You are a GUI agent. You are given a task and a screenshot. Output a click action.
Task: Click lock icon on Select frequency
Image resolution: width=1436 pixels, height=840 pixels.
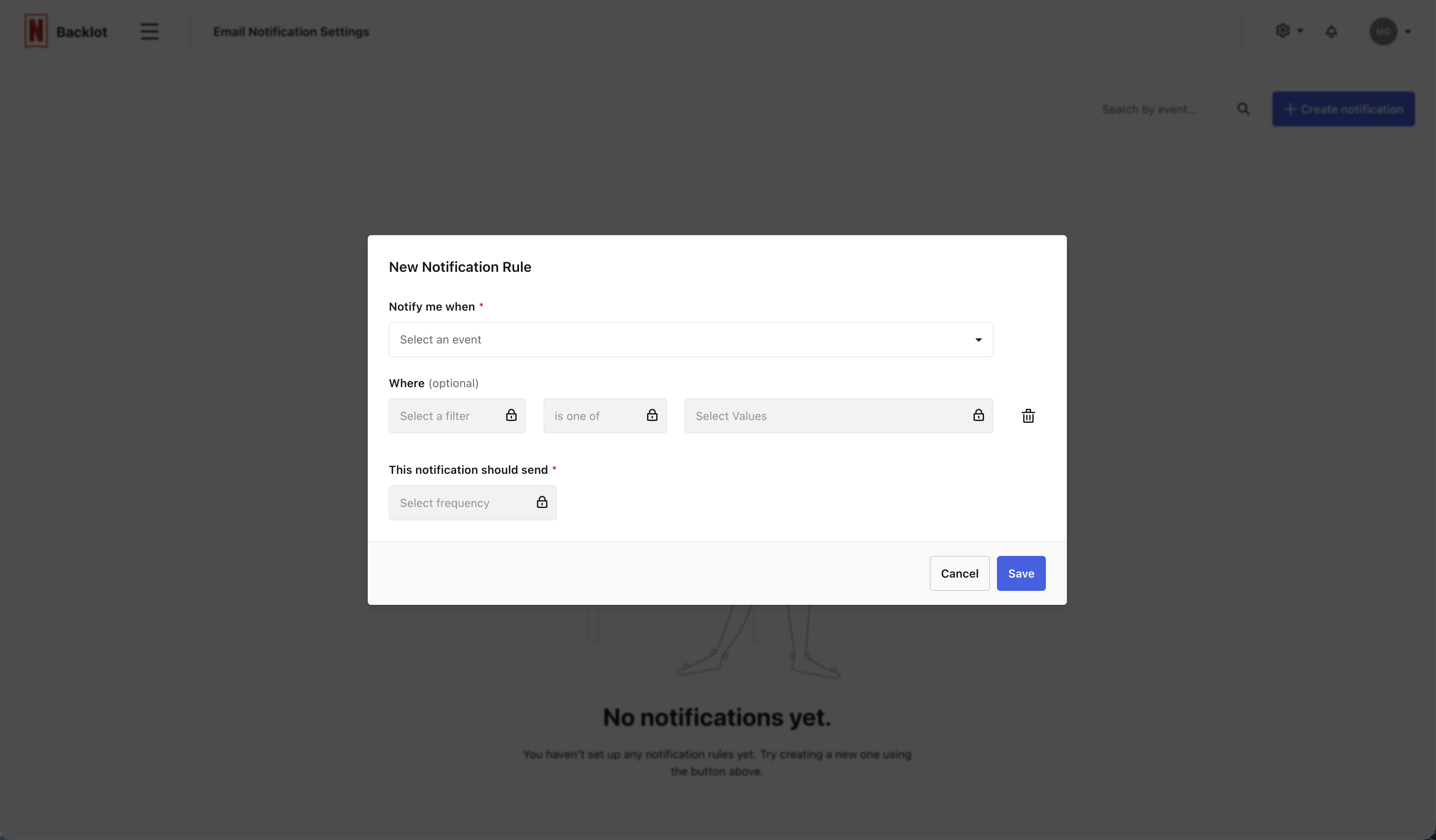(542, 502)
